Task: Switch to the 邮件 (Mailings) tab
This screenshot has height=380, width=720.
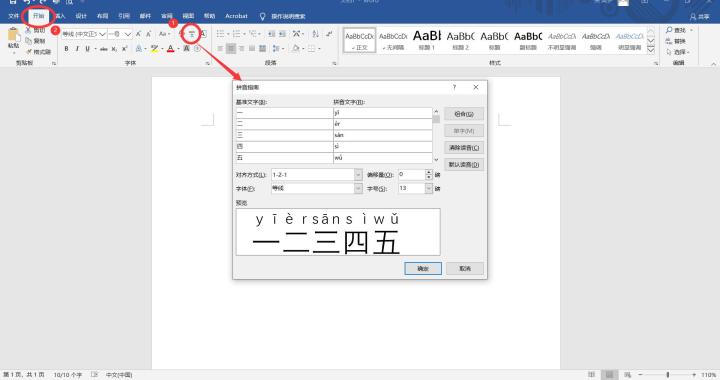Action: coord(145,16)
